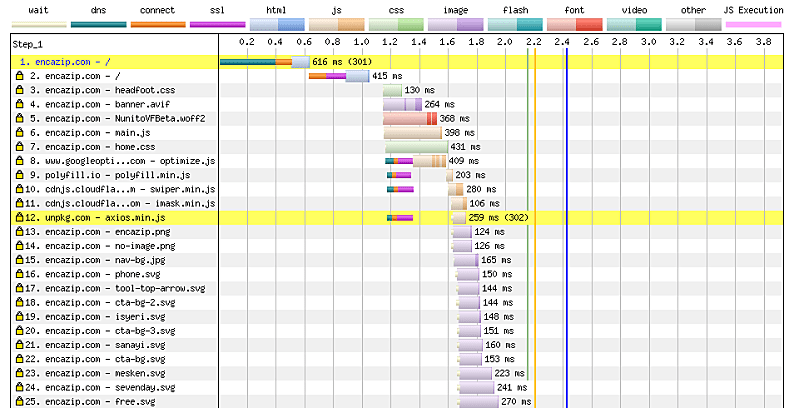
Task: Click the lock icon beside imask.min.js
Action: [x=20, y=203]
